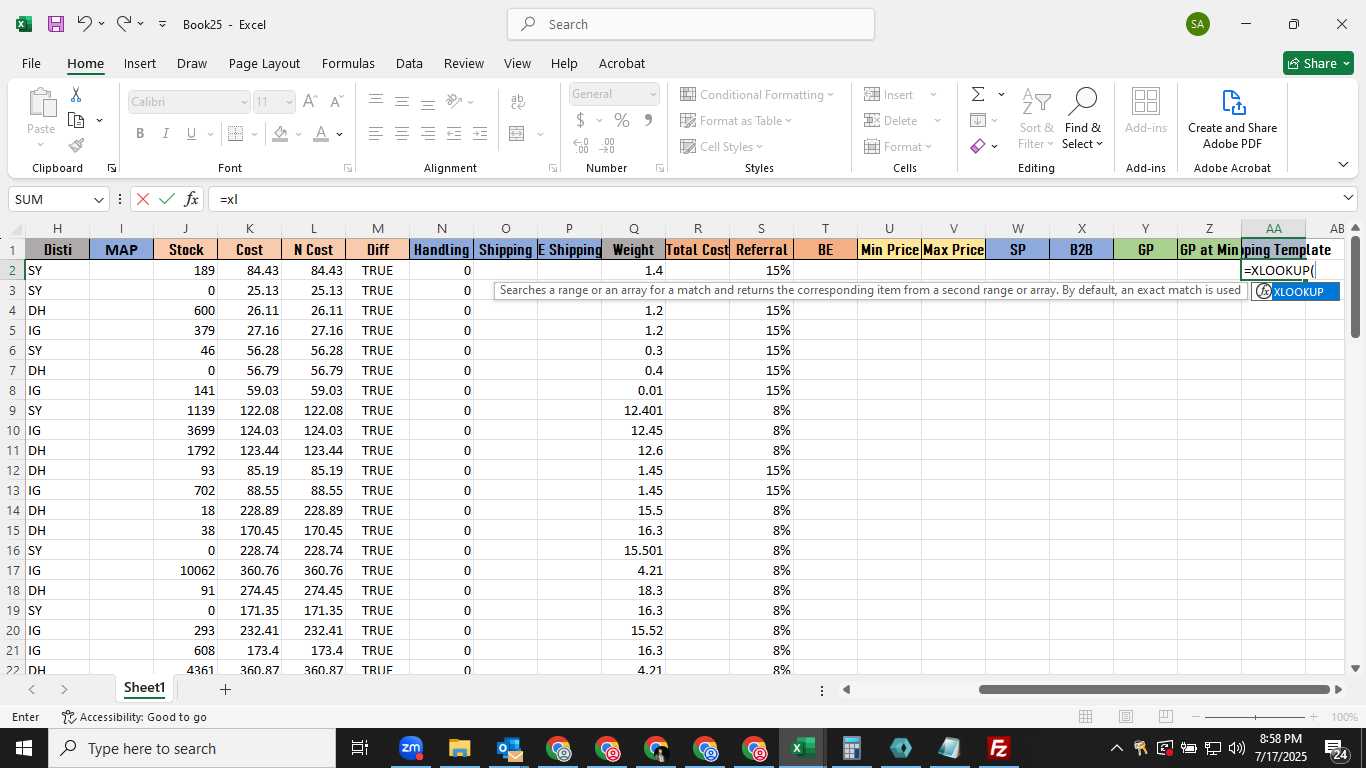The image size is (1366, 768).
Task: Click inside the formula bar input
Action: 775,199
